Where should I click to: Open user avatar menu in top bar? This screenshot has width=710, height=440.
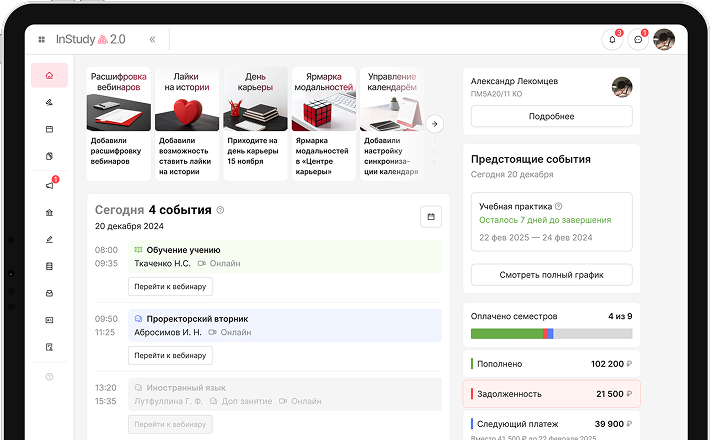tap(664, 39)
